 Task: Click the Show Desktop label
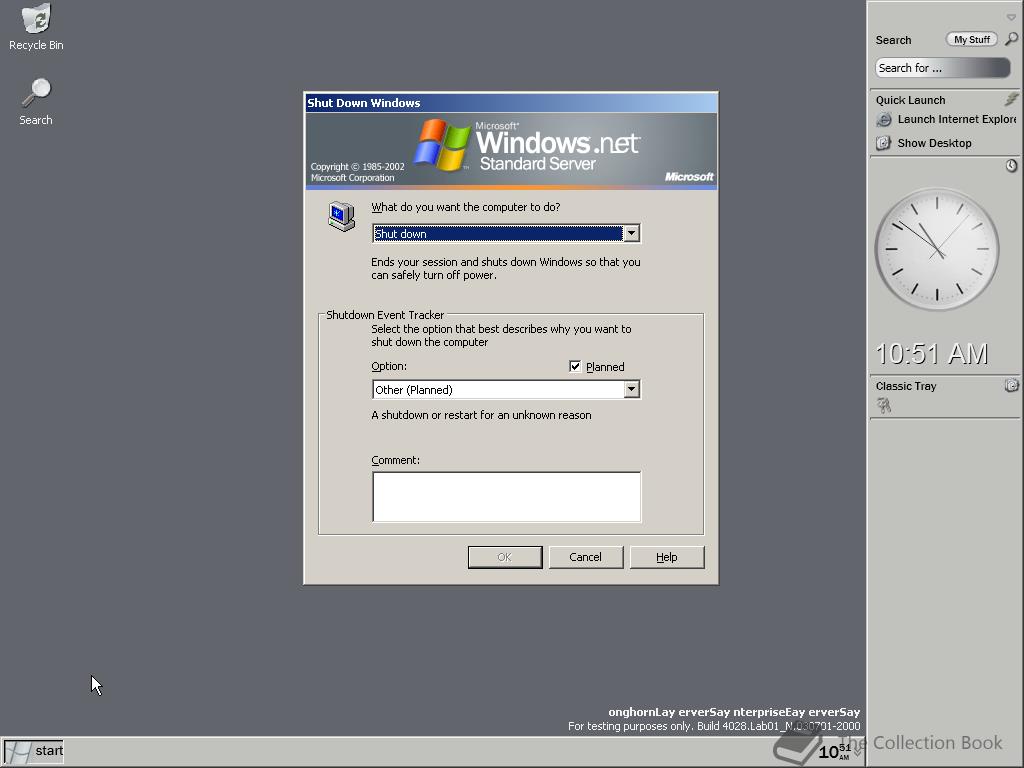pyautogui.click(x=935, y=143)
